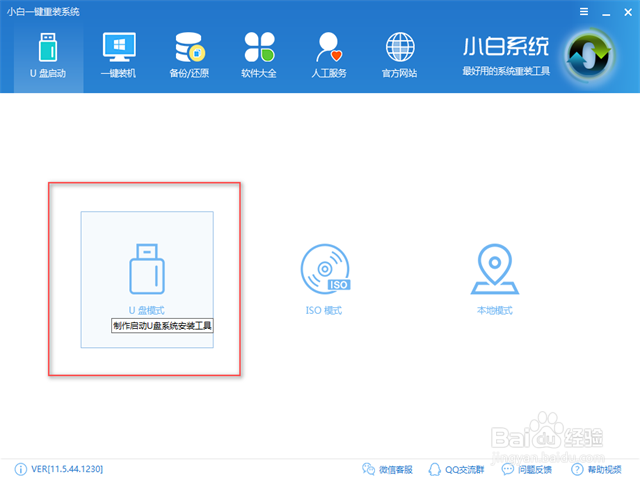Switch to 一键装机 tab
The image size is (640, 480).
pyautogui.click(x=119, y=56)
